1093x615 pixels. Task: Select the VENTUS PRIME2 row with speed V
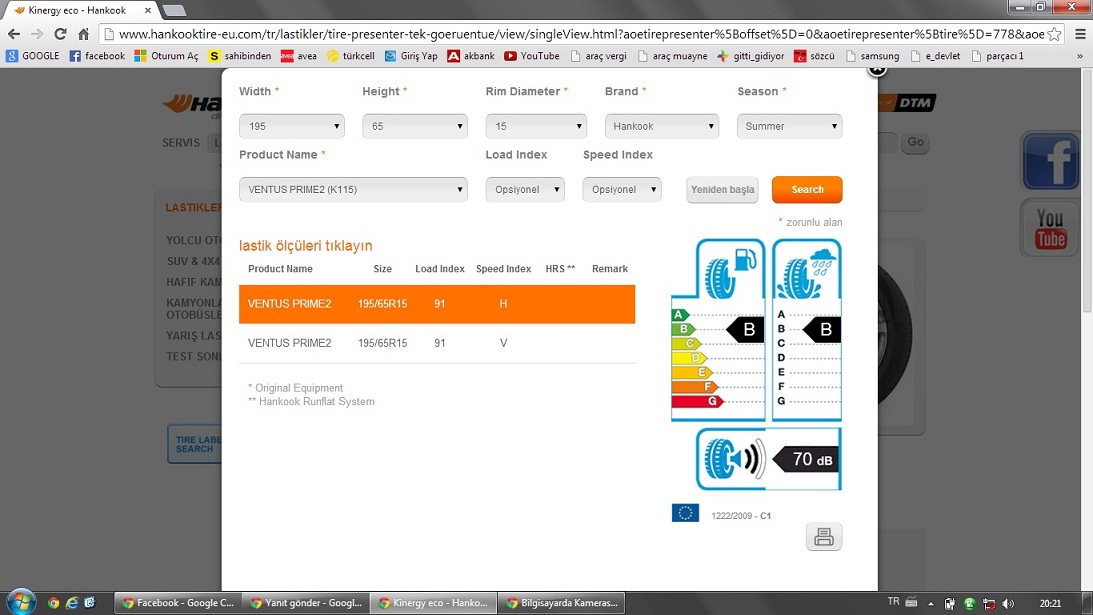[437, 343]
